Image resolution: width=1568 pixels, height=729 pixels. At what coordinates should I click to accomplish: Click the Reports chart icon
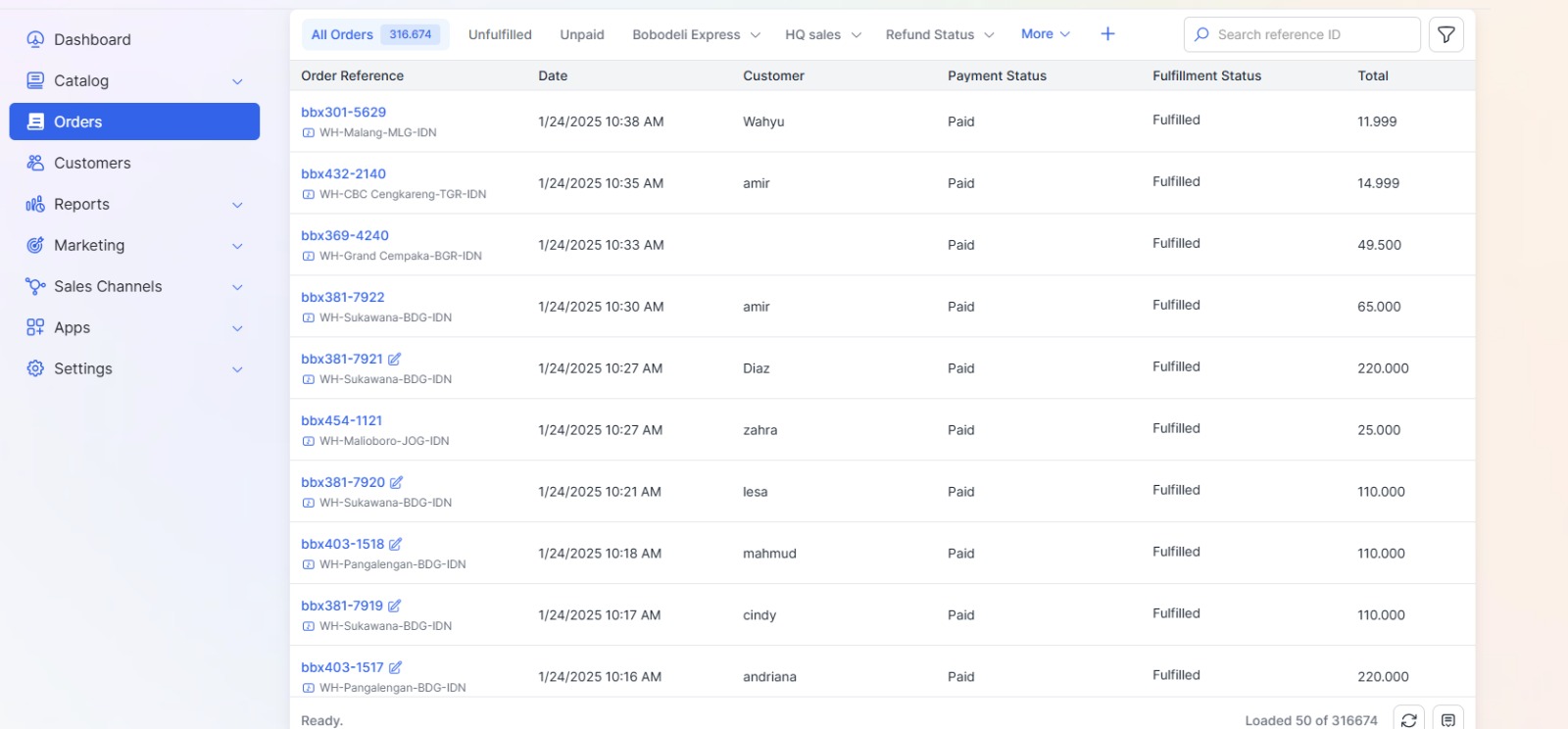click(35, 204)
